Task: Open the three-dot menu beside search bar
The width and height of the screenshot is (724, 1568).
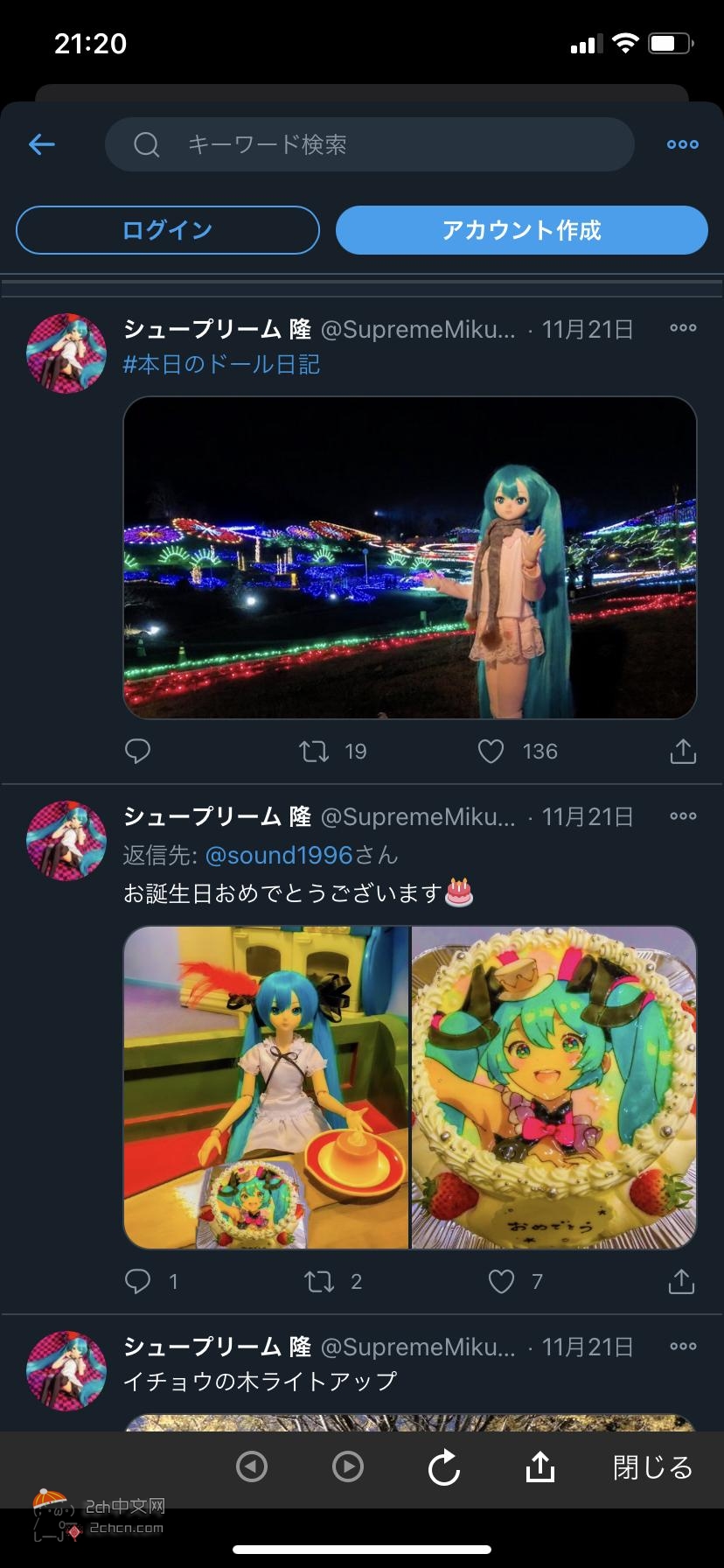Action: [x=682, y=144]
